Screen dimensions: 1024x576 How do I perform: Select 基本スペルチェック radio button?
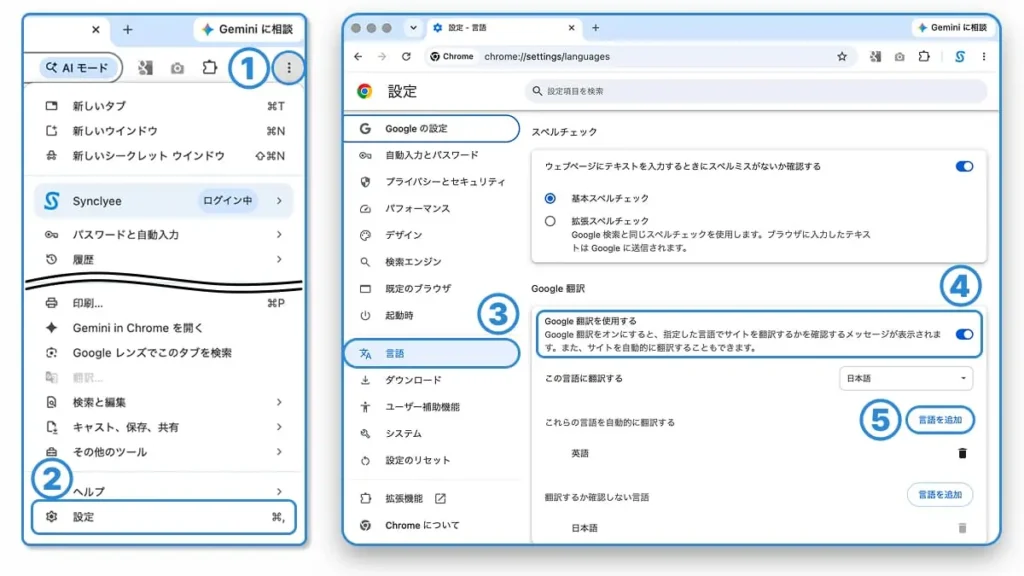(550, 198)
